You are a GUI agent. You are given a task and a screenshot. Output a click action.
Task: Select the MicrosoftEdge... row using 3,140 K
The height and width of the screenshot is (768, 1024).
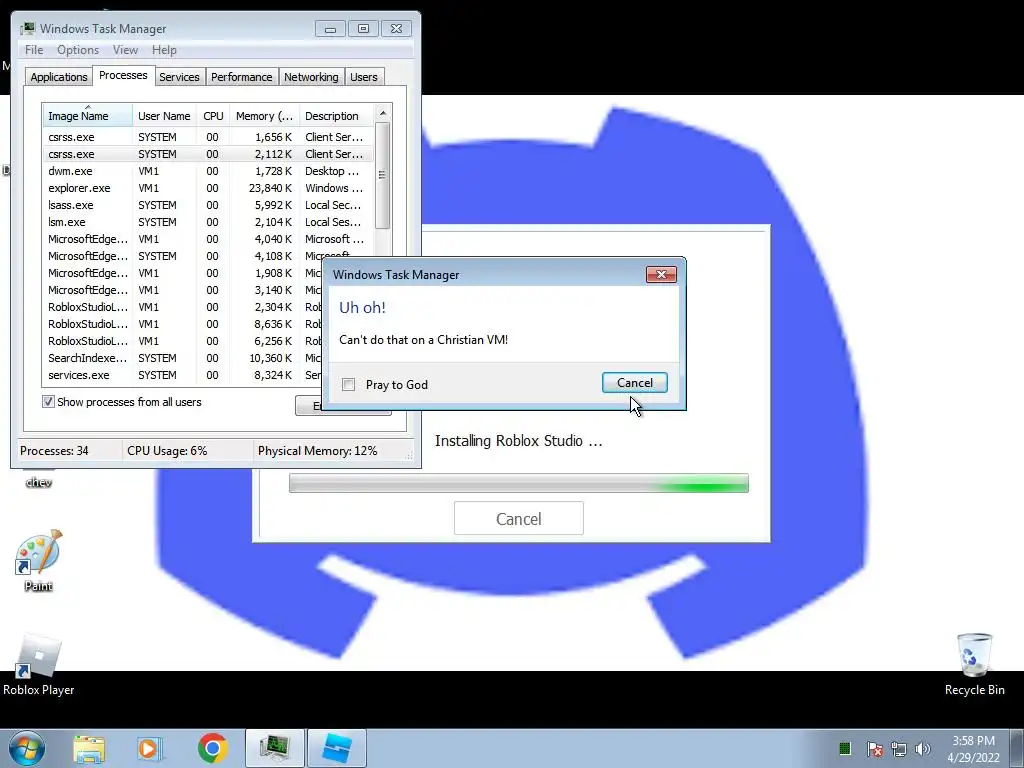[183, 290]
